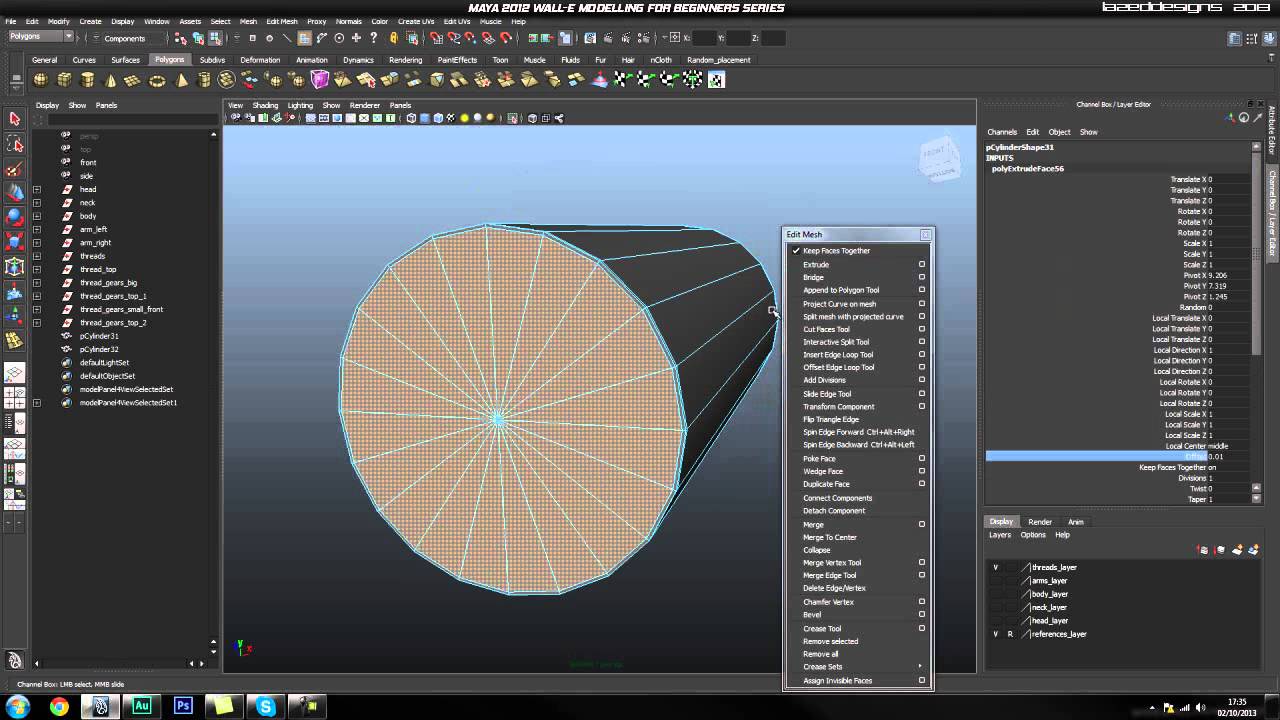Move selected layer up in Layer Editor
Image resolution: width=1280 pixels, height=720 pixels.
pos(1204,550)
